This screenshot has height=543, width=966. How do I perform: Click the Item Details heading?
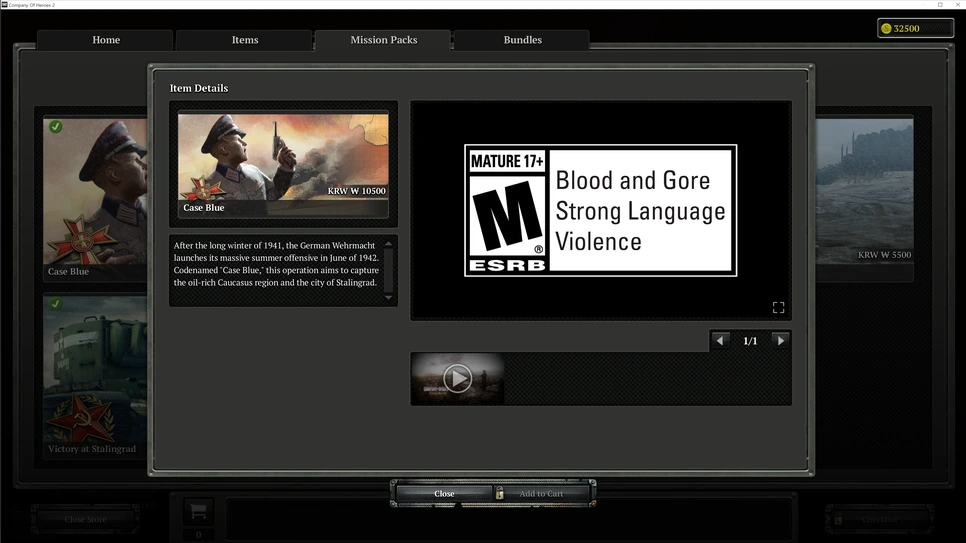(x=199, y=88)
